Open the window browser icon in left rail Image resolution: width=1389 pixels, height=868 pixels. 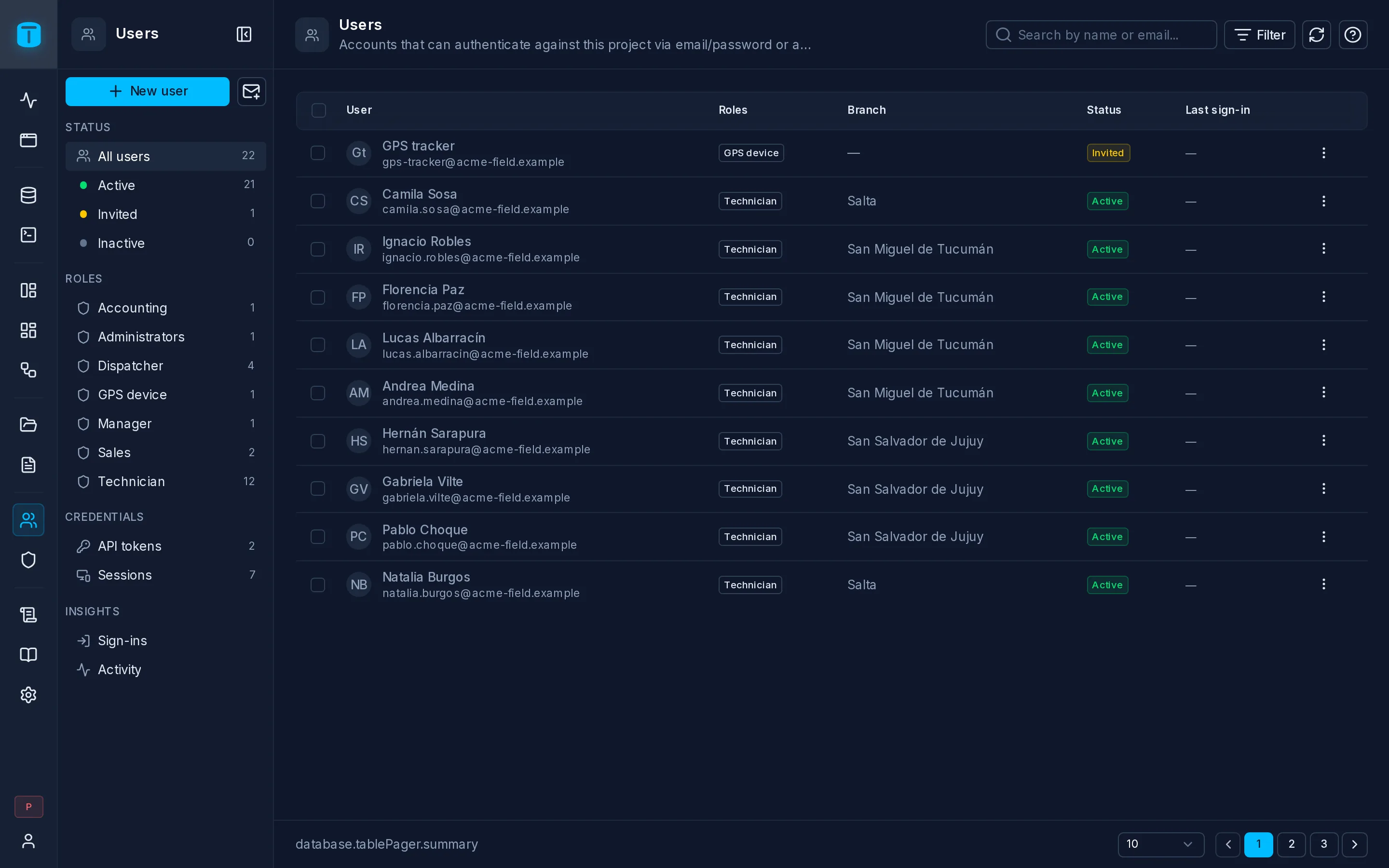[29, 140]
